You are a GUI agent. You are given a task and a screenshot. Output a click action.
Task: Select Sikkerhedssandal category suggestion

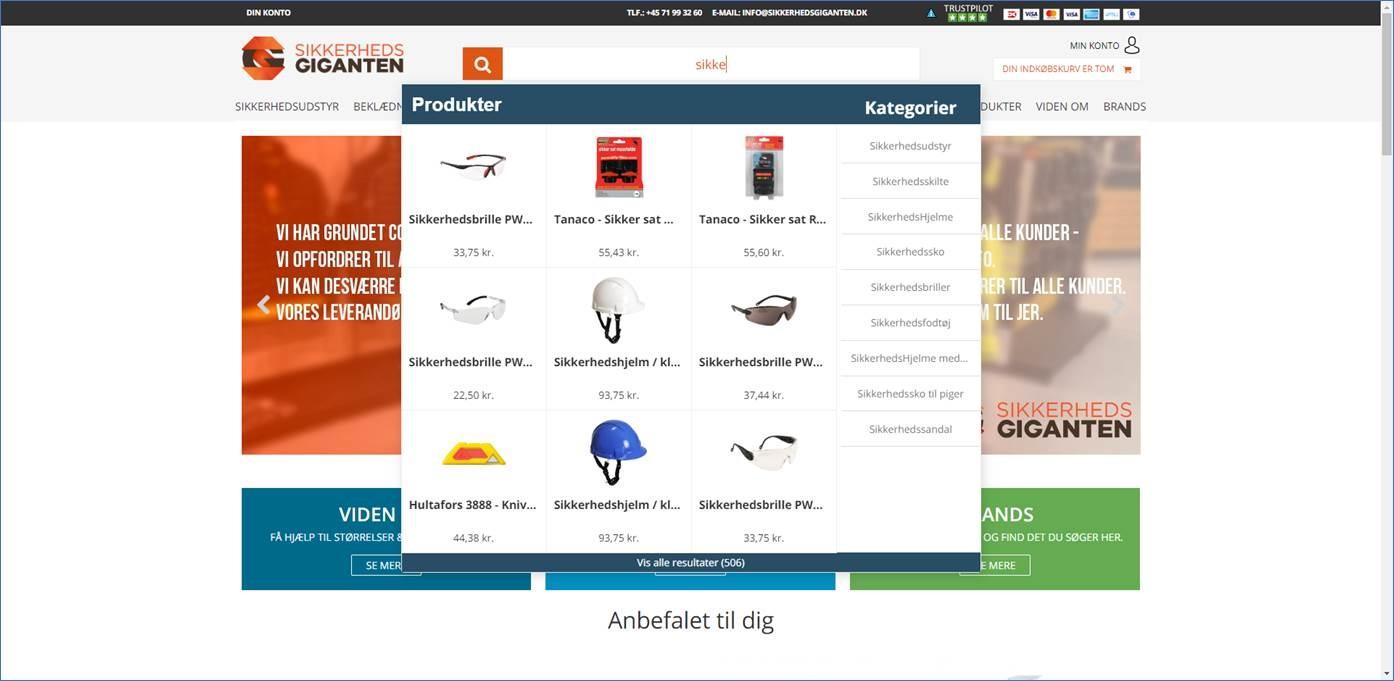tap(910, 429)
